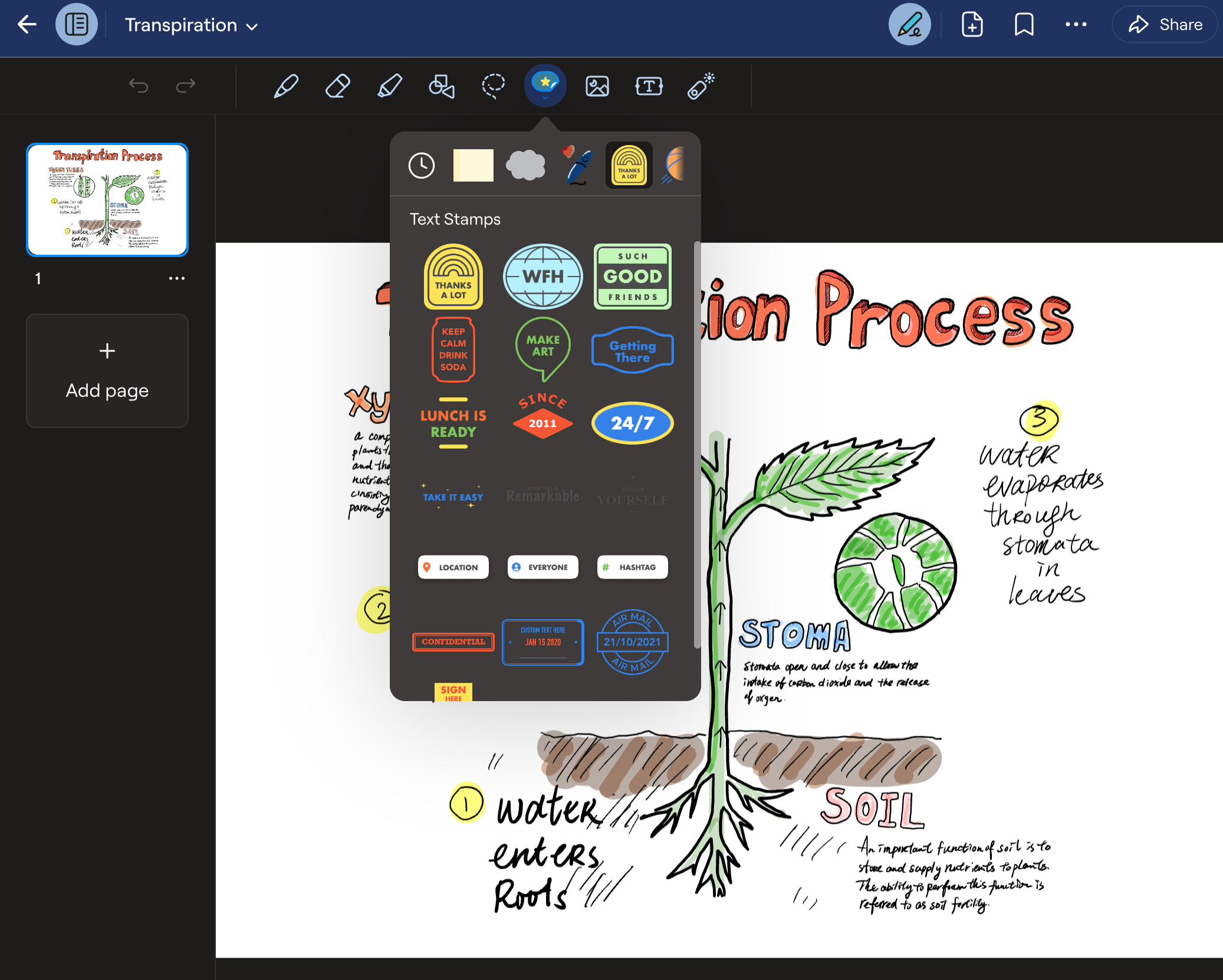Select the Lasso selection tool

pyautogui.click(x=493, y=86)
